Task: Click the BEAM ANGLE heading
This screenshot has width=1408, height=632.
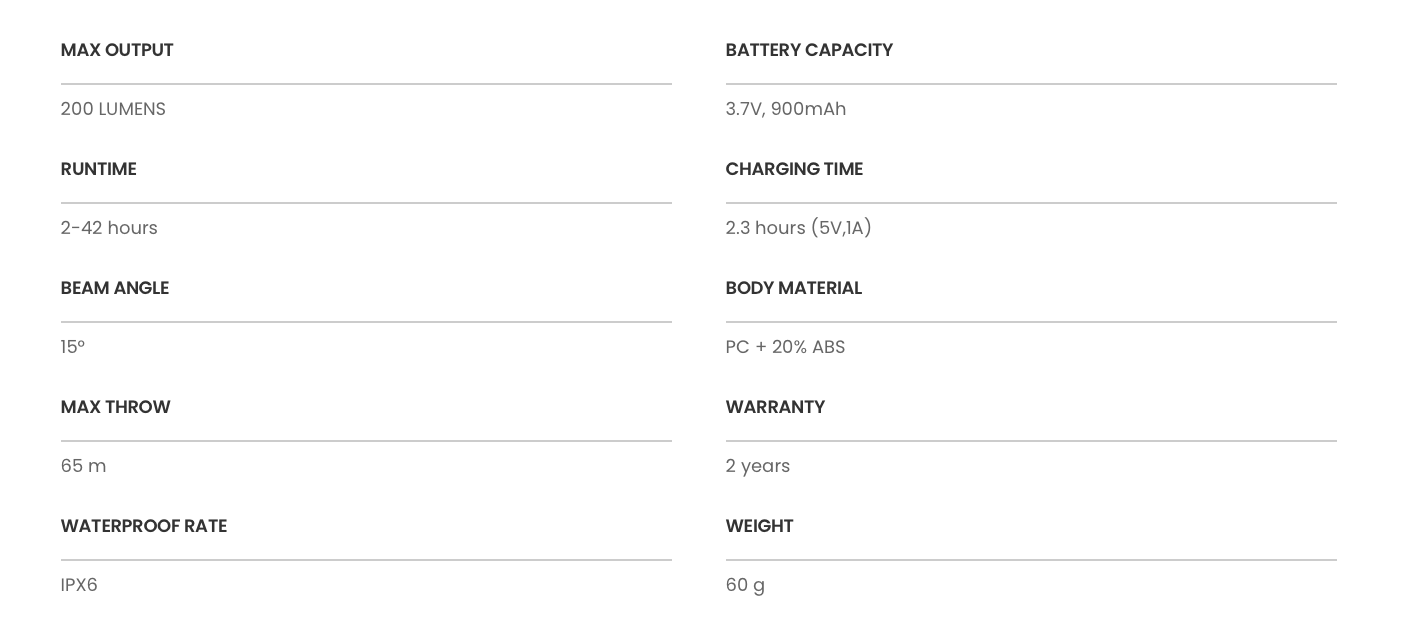Action: (x=115, y=288)
